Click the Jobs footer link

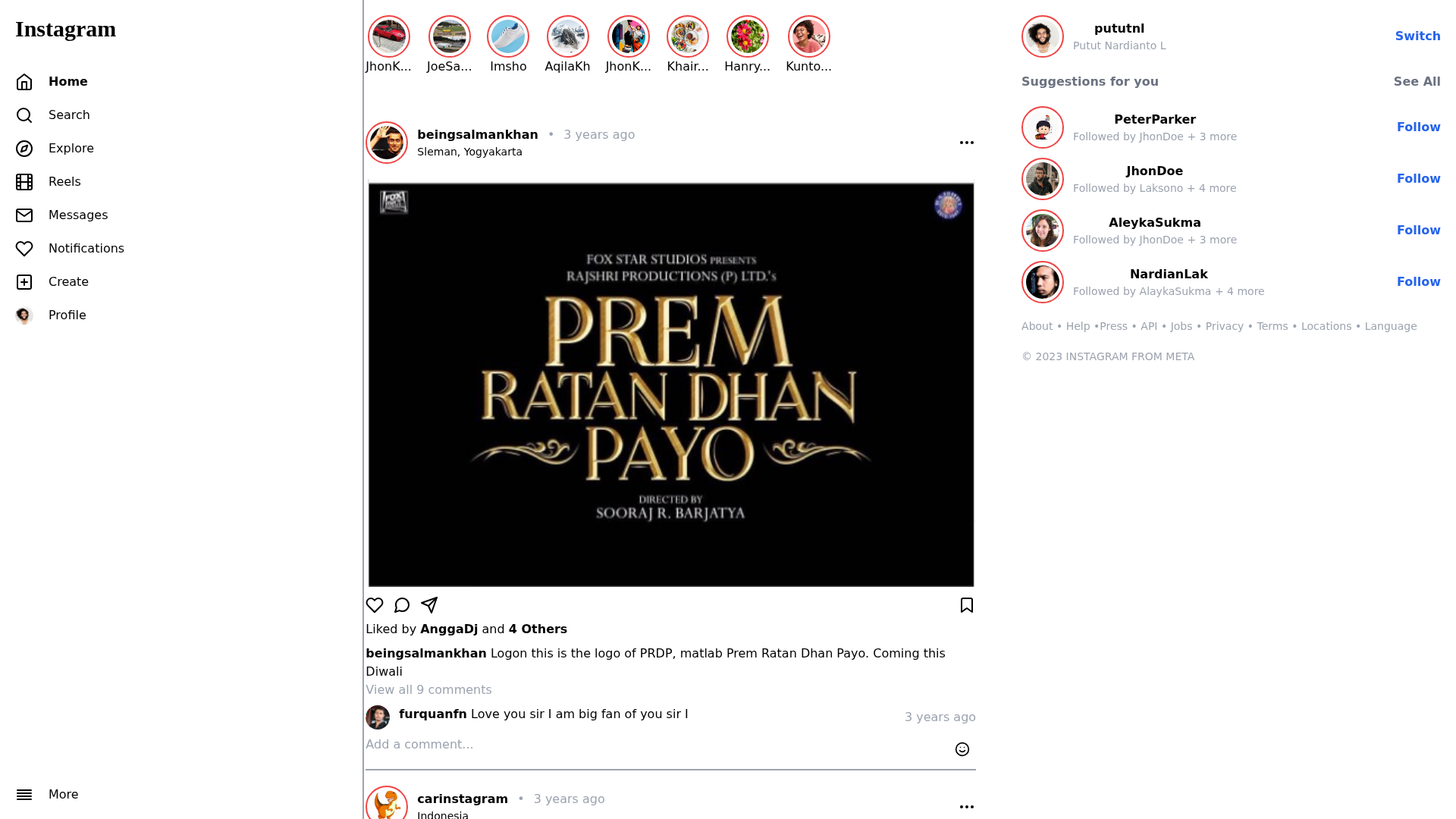(1181, 326)
